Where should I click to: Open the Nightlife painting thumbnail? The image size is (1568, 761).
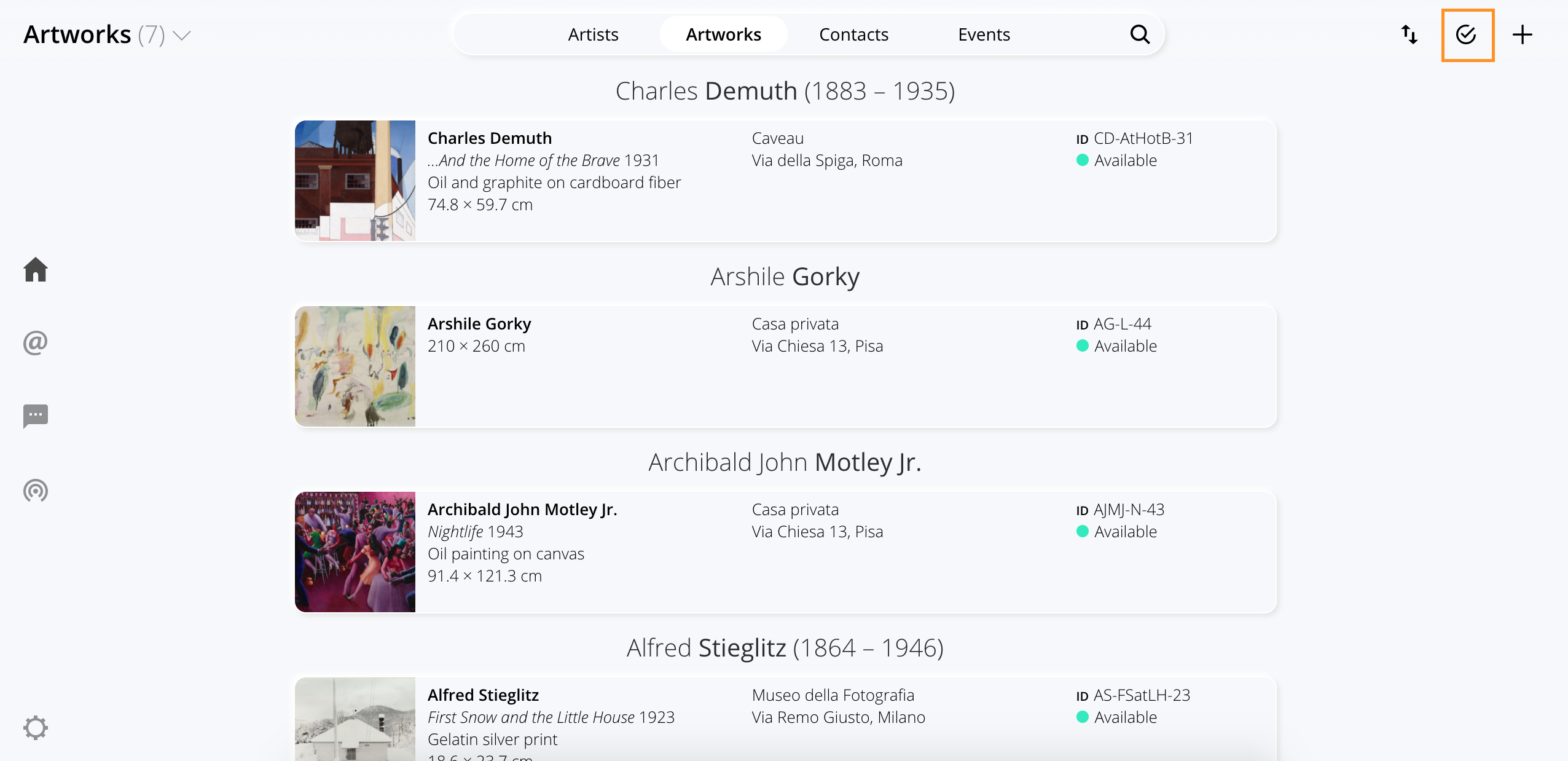(355, 552)
